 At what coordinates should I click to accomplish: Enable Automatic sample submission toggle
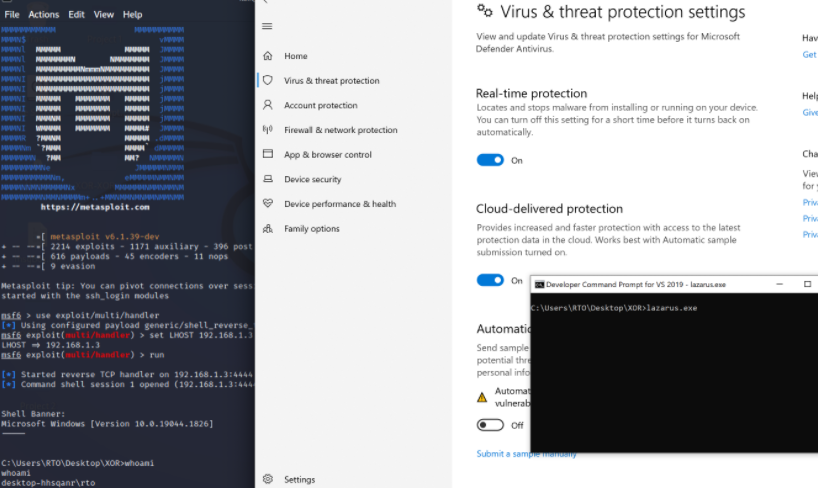(x=490, y=425)
